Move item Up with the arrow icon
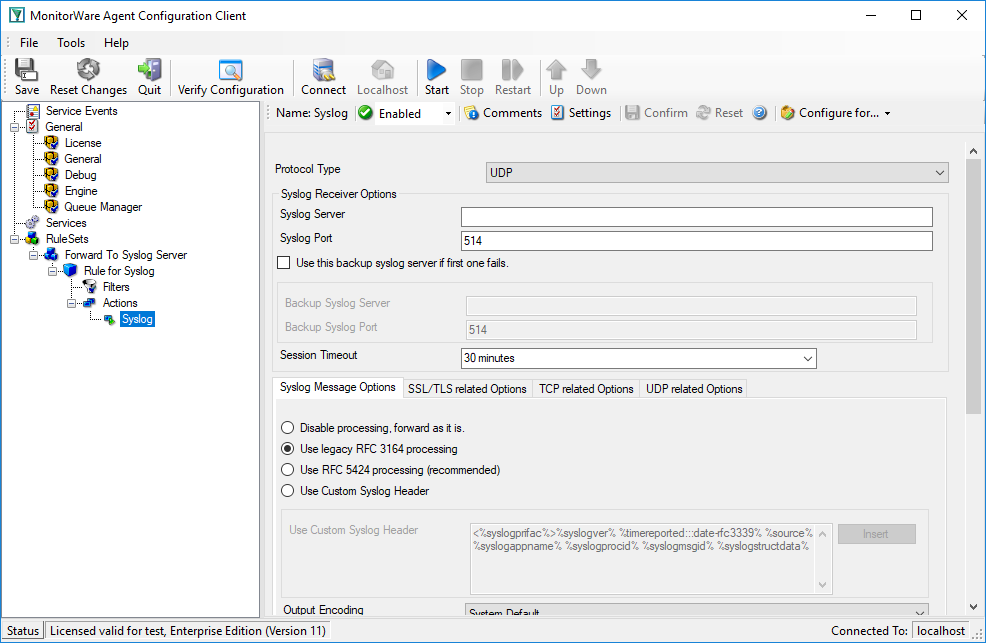This screenshot has height=643, width=986. point(556,77)
